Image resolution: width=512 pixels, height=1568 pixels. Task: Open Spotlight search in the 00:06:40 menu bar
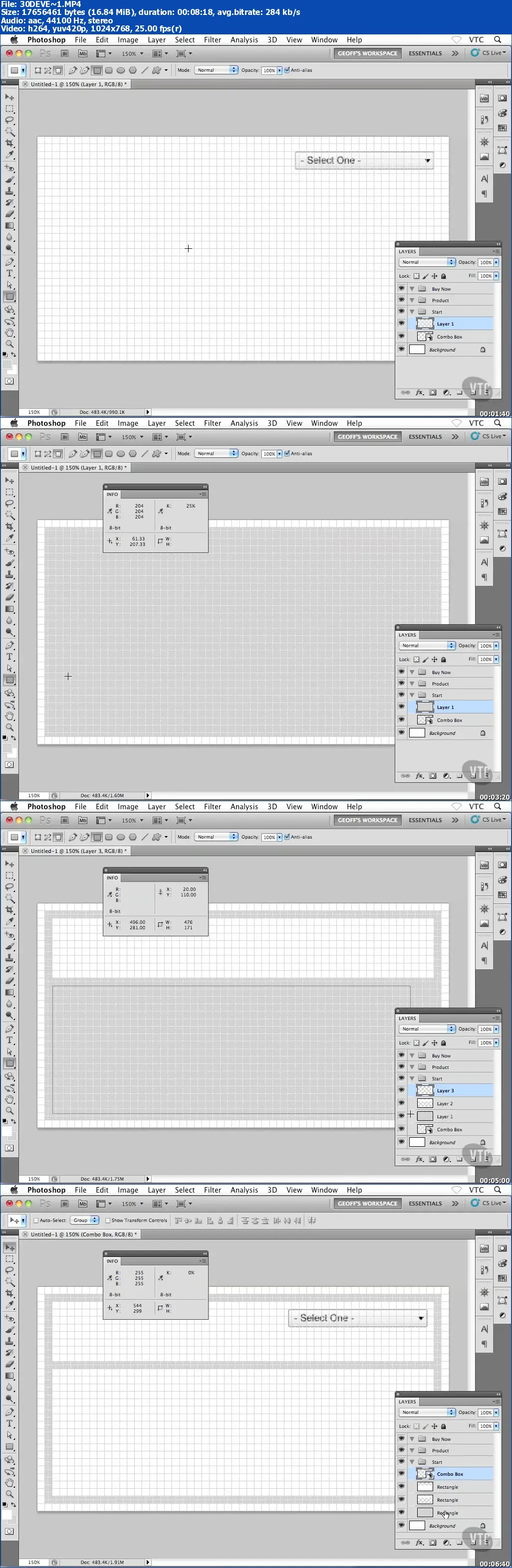click(x=498, y=1190)
